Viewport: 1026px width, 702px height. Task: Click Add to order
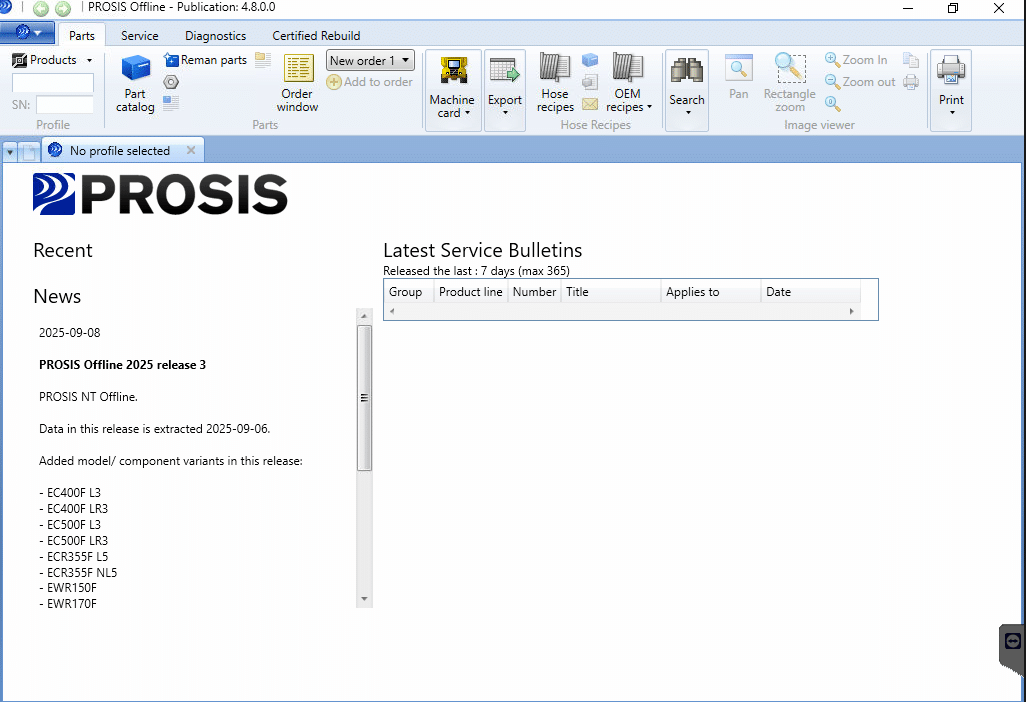(x=370, y=81)
